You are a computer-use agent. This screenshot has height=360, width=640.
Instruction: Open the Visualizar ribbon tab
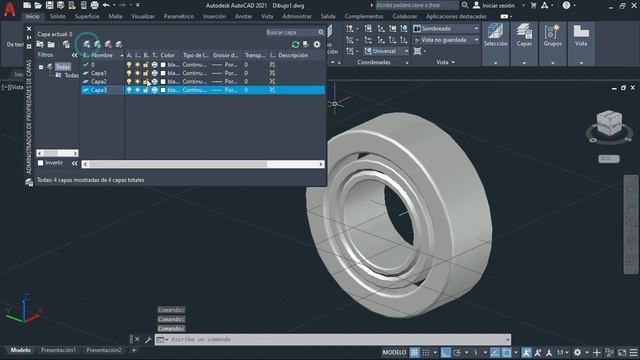tap(143, 16)
